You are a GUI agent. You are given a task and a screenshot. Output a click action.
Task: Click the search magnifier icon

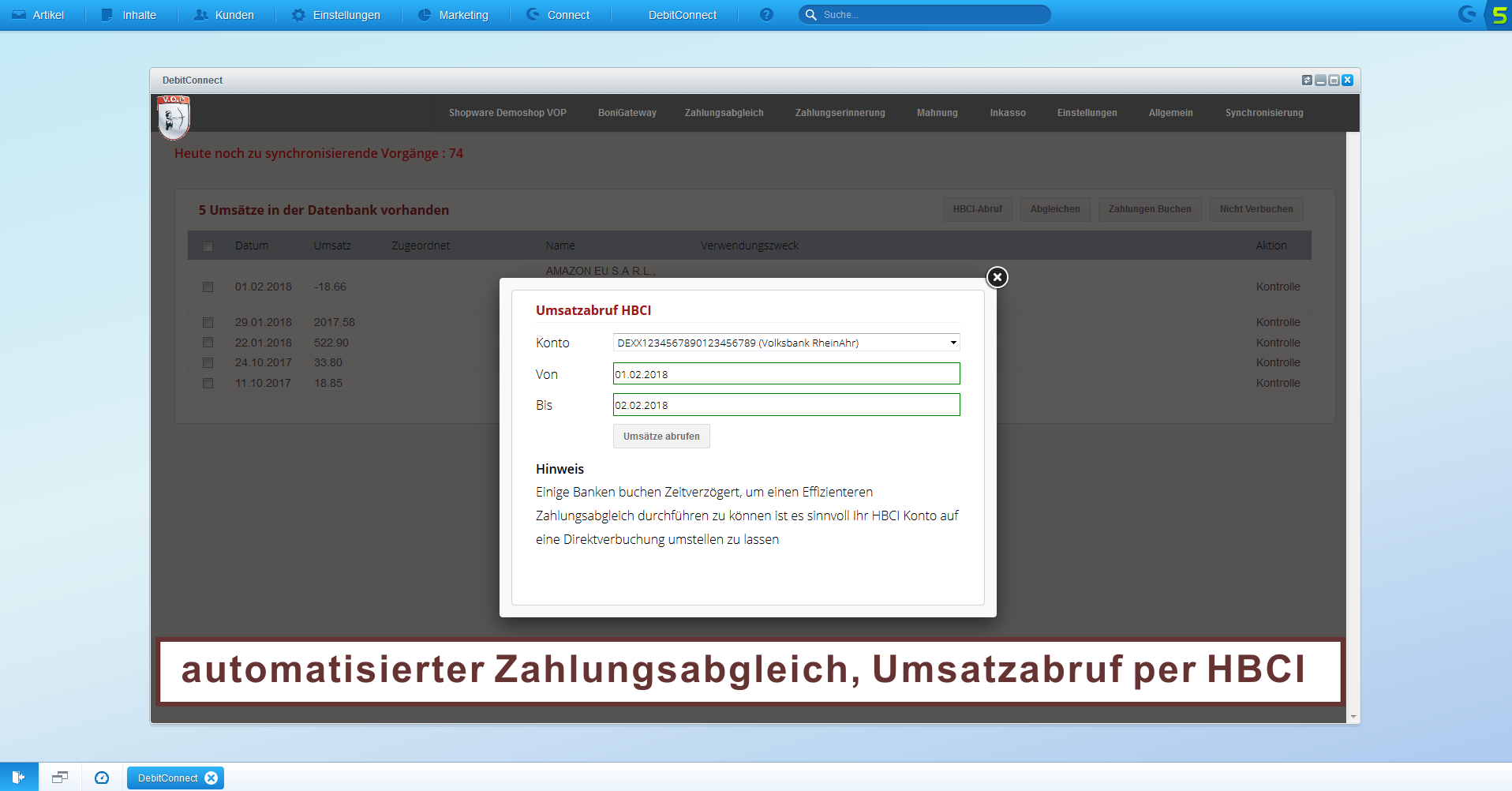pyautogui.click(x=810, y=15)
